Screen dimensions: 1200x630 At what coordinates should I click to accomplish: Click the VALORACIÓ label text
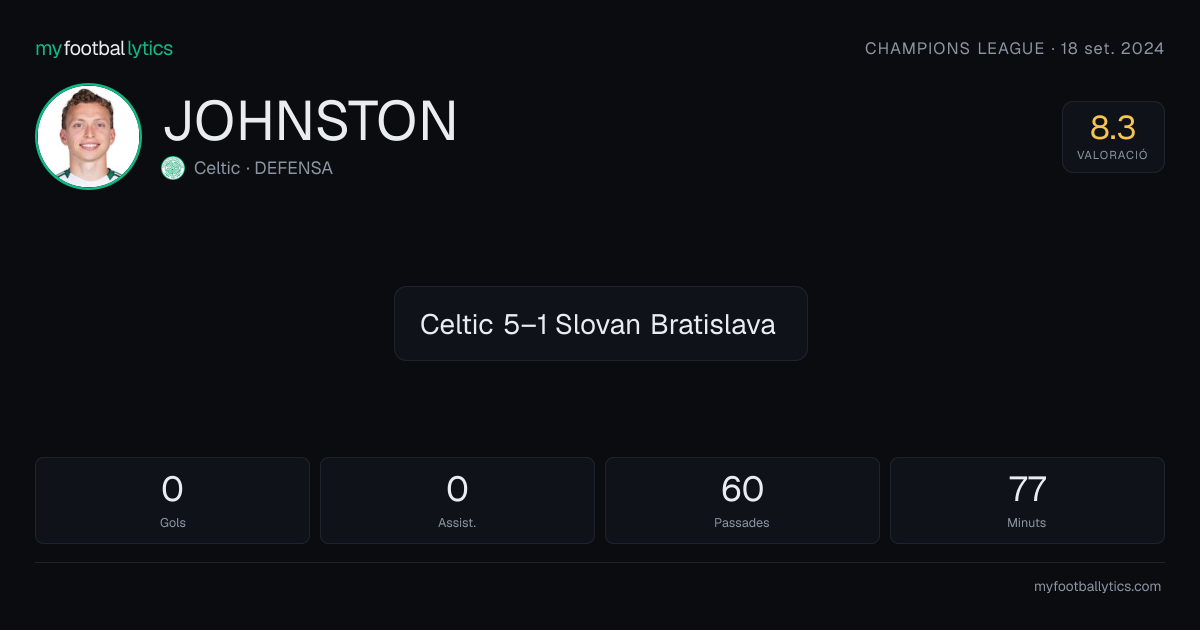[x=1113, y=156]
